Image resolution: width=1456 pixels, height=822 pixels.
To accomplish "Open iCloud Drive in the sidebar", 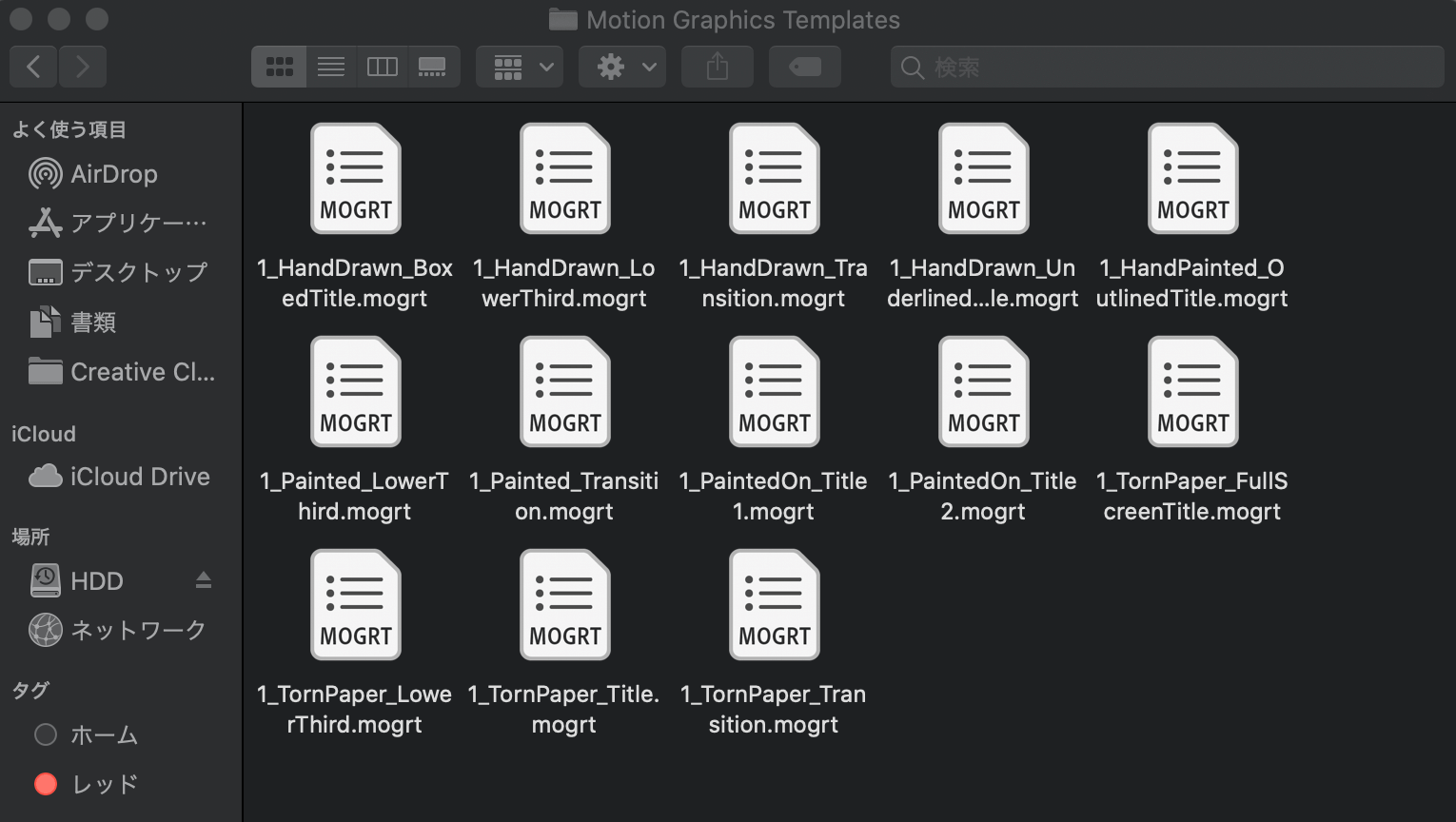I will (x=119, y=477).
